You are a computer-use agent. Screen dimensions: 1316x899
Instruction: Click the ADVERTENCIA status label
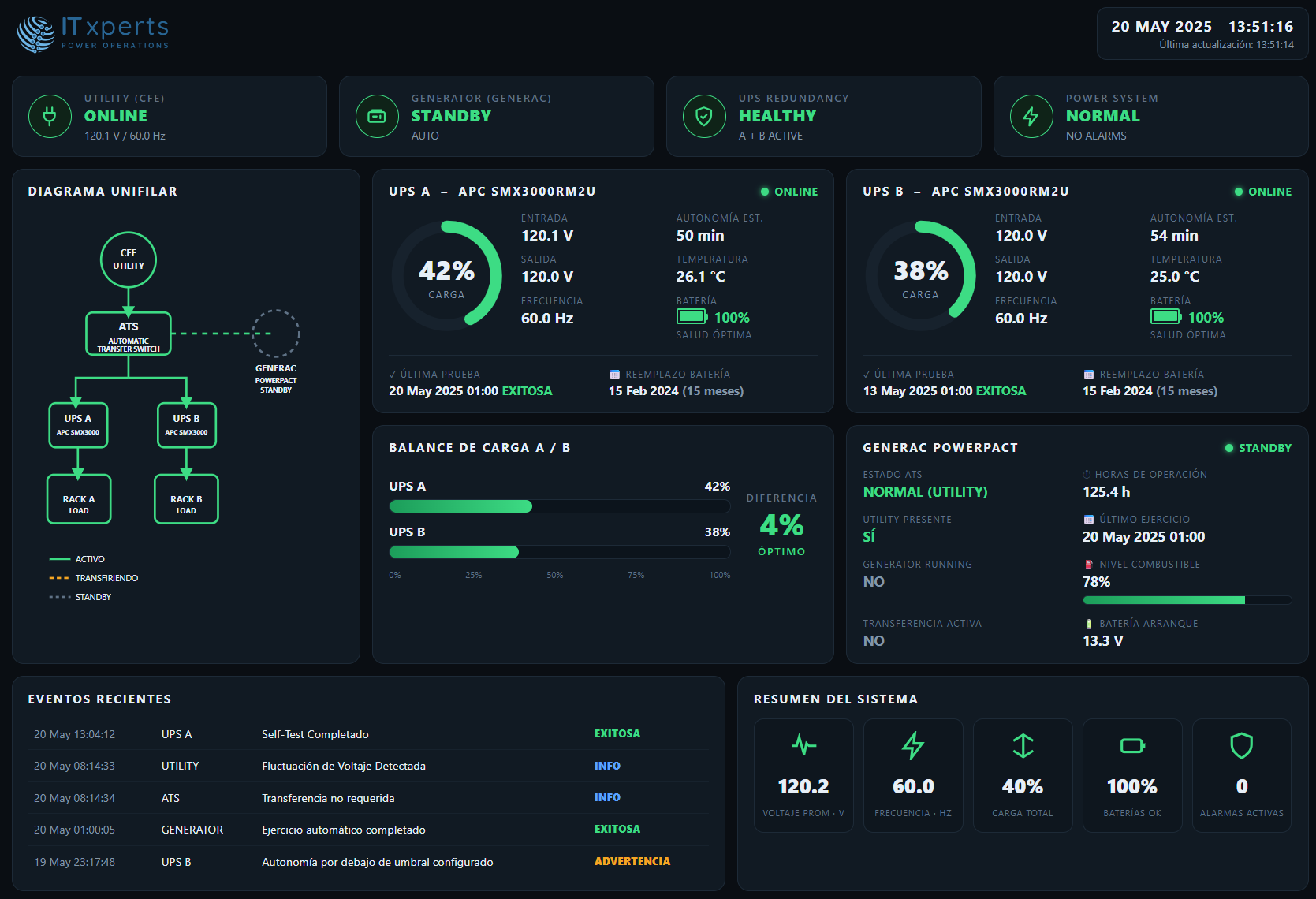[x=632, y=861]
